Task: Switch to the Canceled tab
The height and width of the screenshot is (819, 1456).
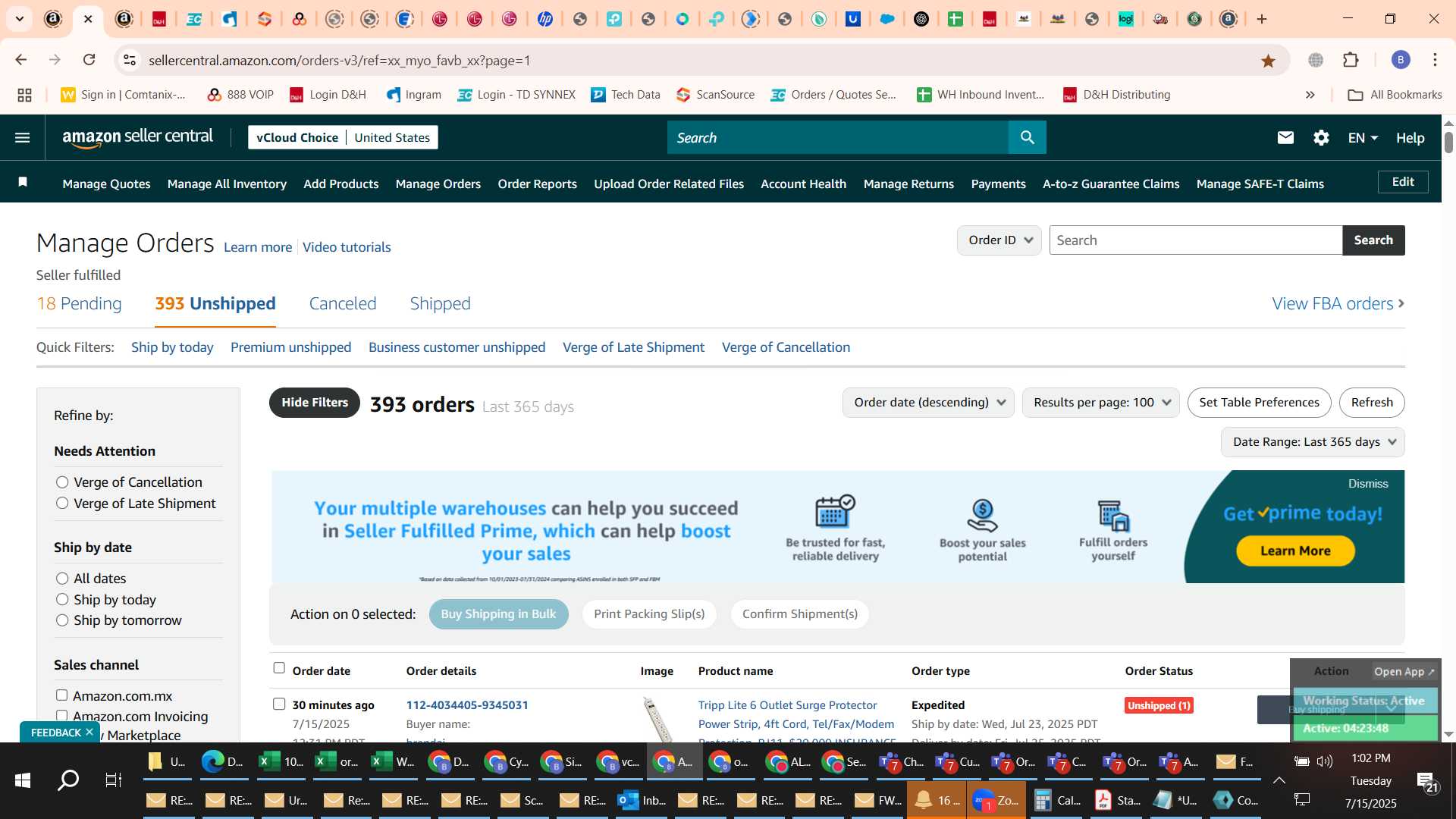Action: click(x=343, y=303)
